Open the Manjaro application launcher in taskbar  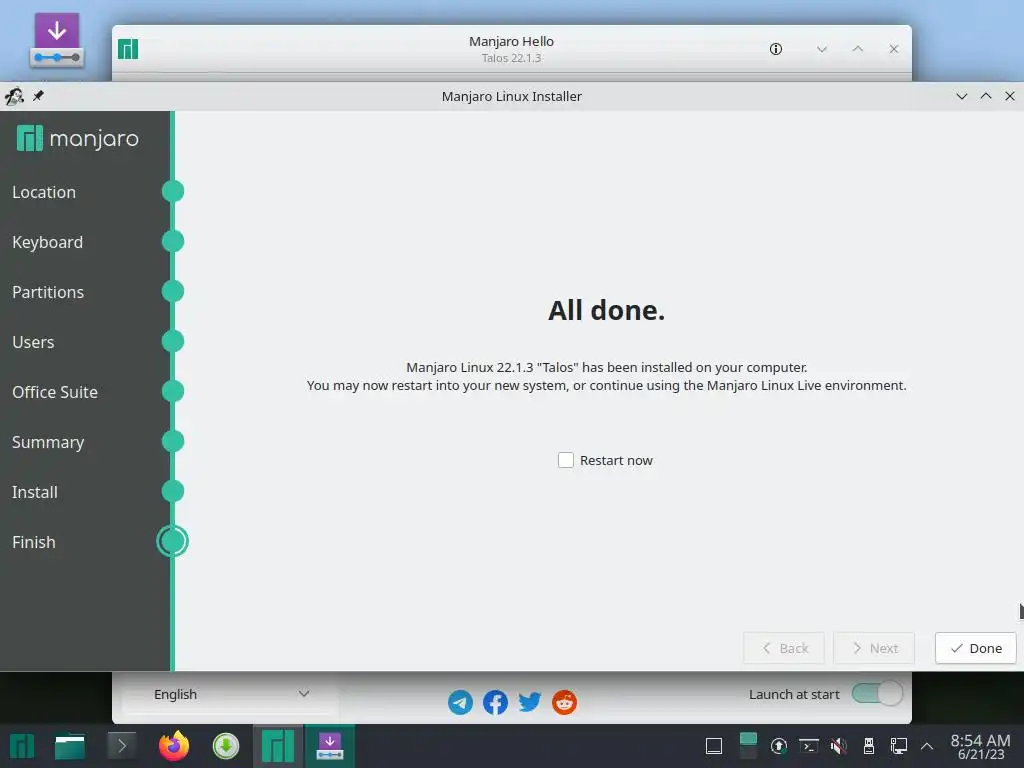click(x=22, y=746)
